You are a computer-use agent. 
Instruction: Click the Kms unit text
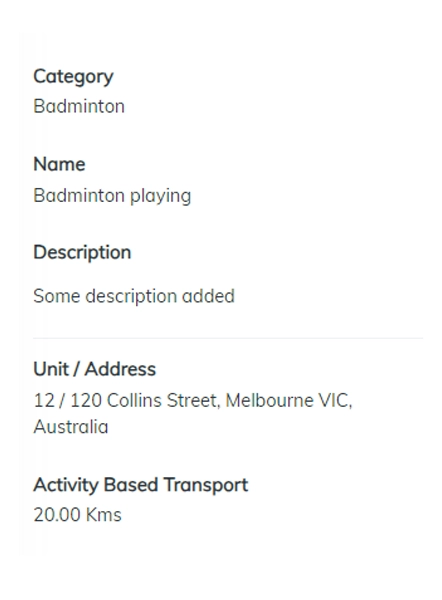coord(103,515)
